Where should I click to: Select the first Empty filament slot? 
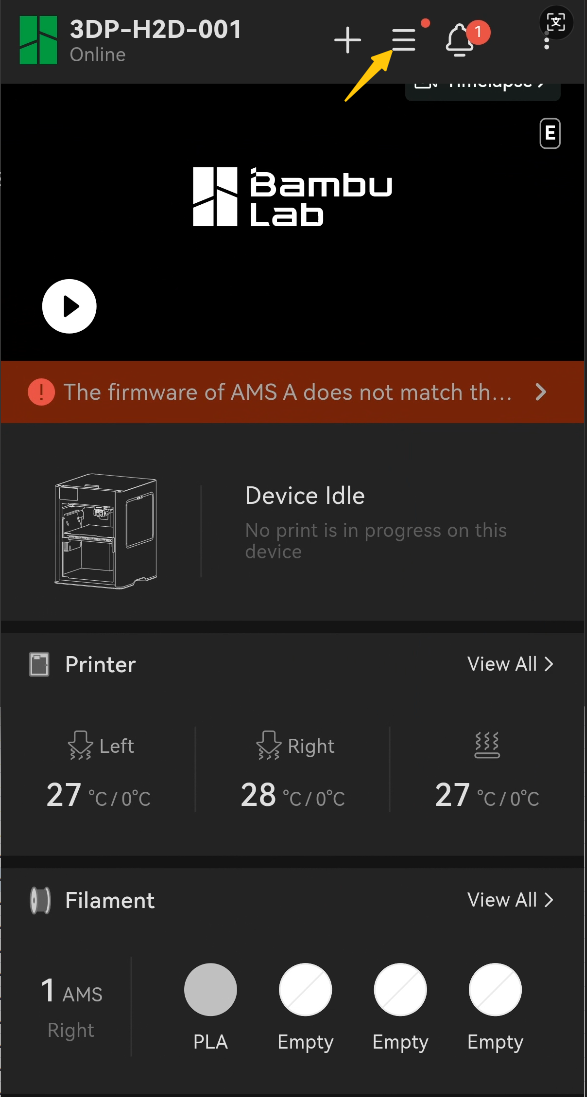pos(306,989)
